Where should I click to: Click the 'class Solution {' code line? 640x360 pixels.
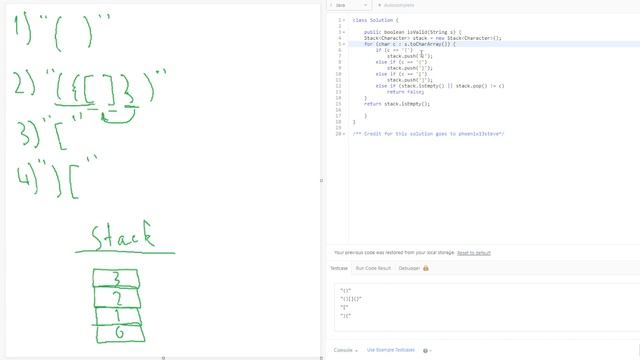coord(376,20)
